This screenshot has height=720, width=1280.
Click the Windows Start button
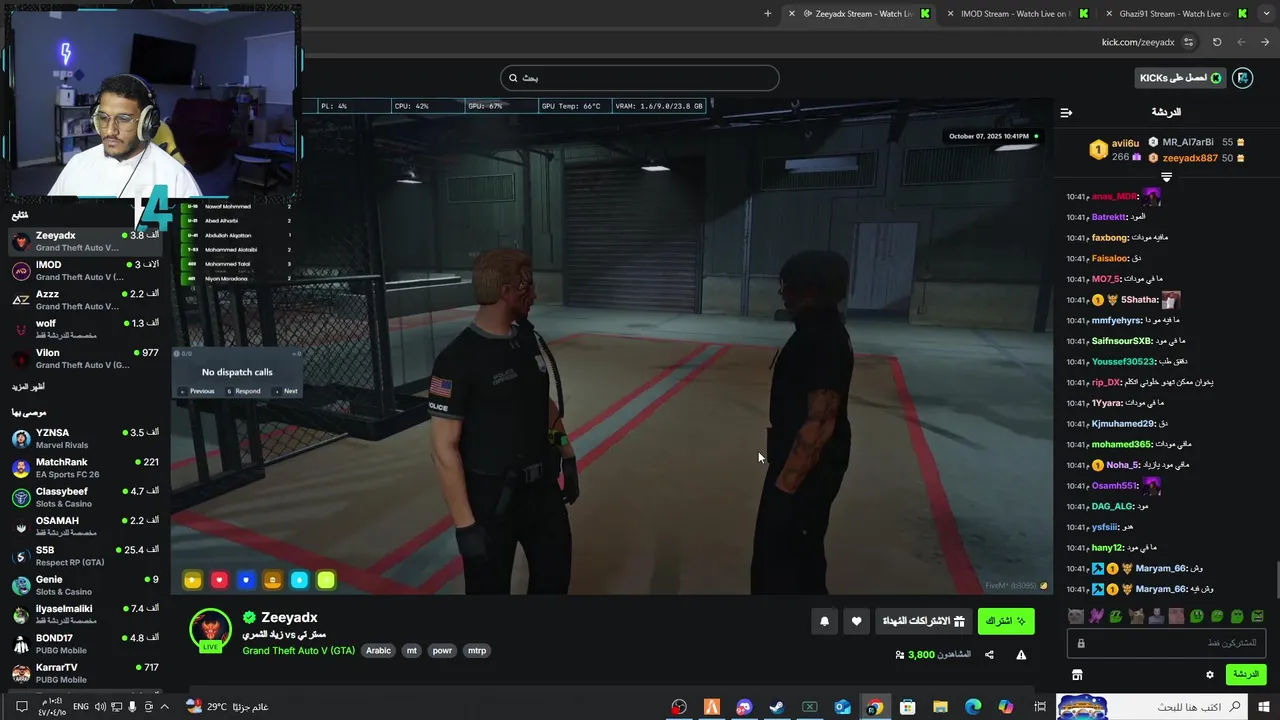(1265, 707)
